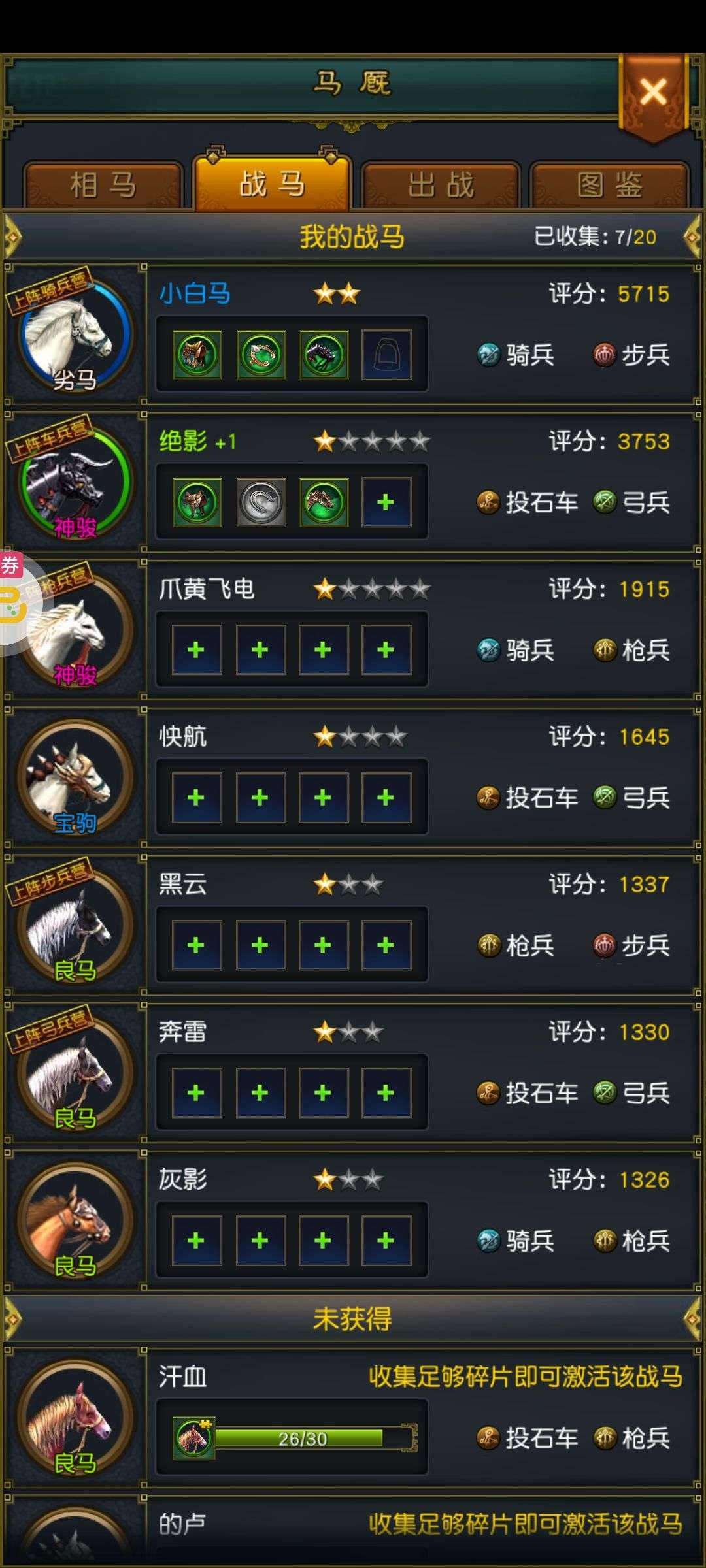Close the 马厩 panel
Screen dimensions: 706x1568
(x=653, y=92)
